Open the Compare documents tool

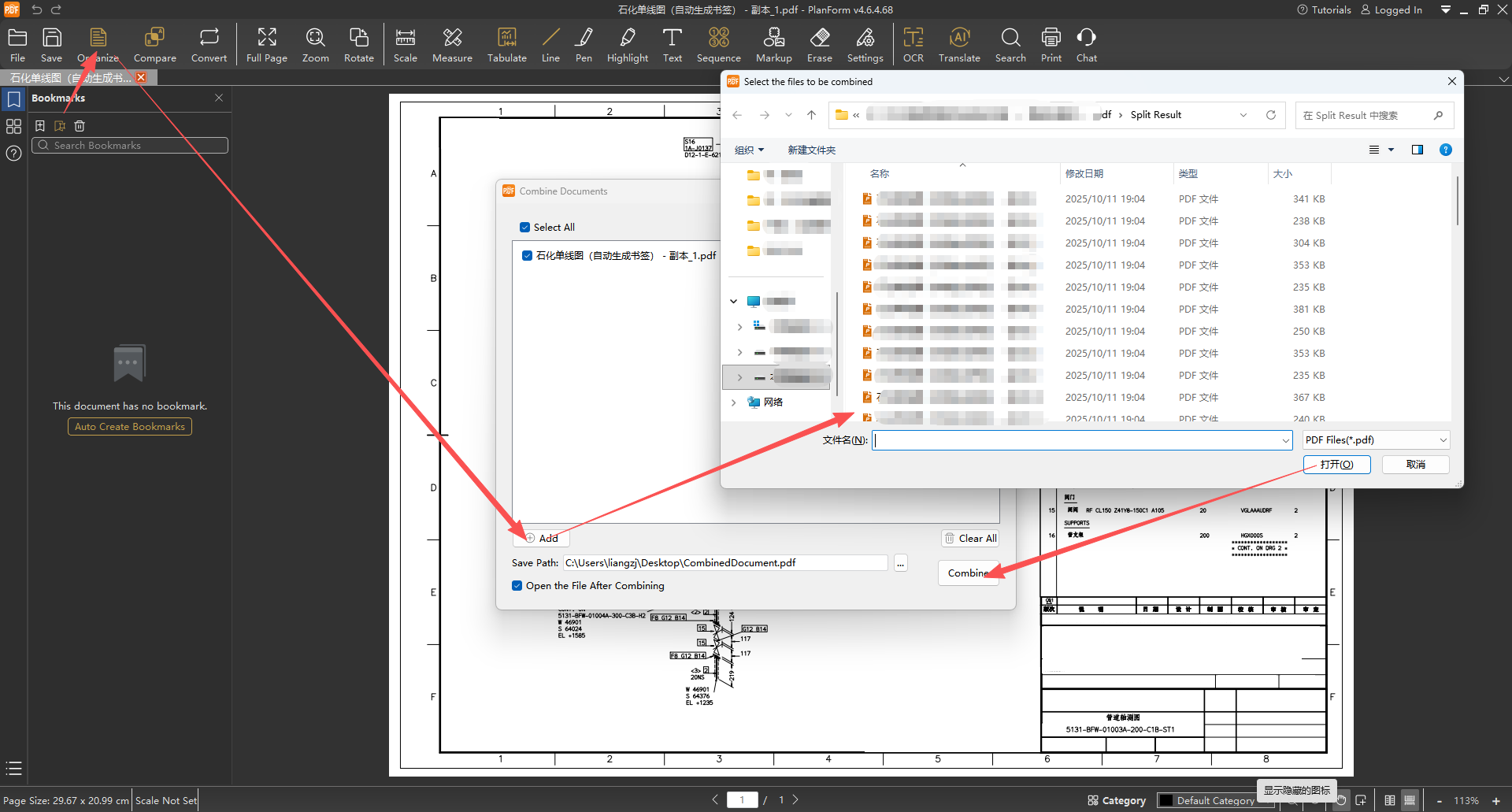[x=154, y=45]
